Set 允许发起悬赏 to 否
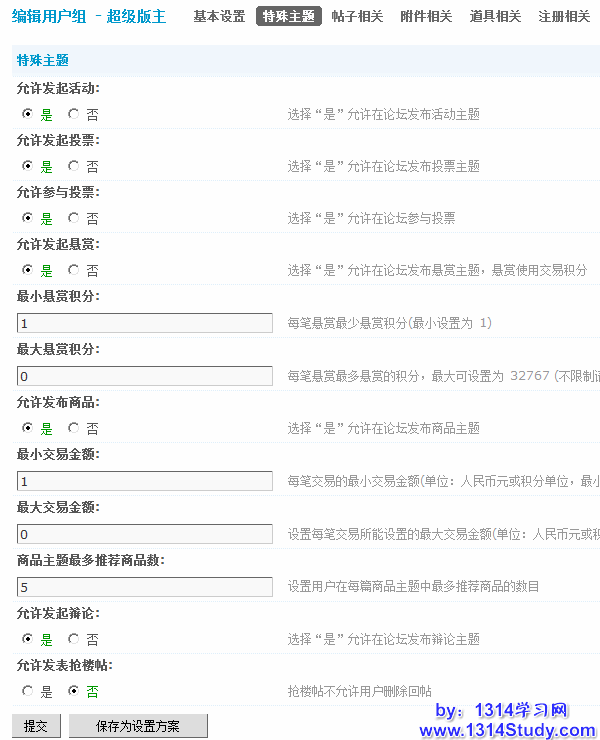 74,270
